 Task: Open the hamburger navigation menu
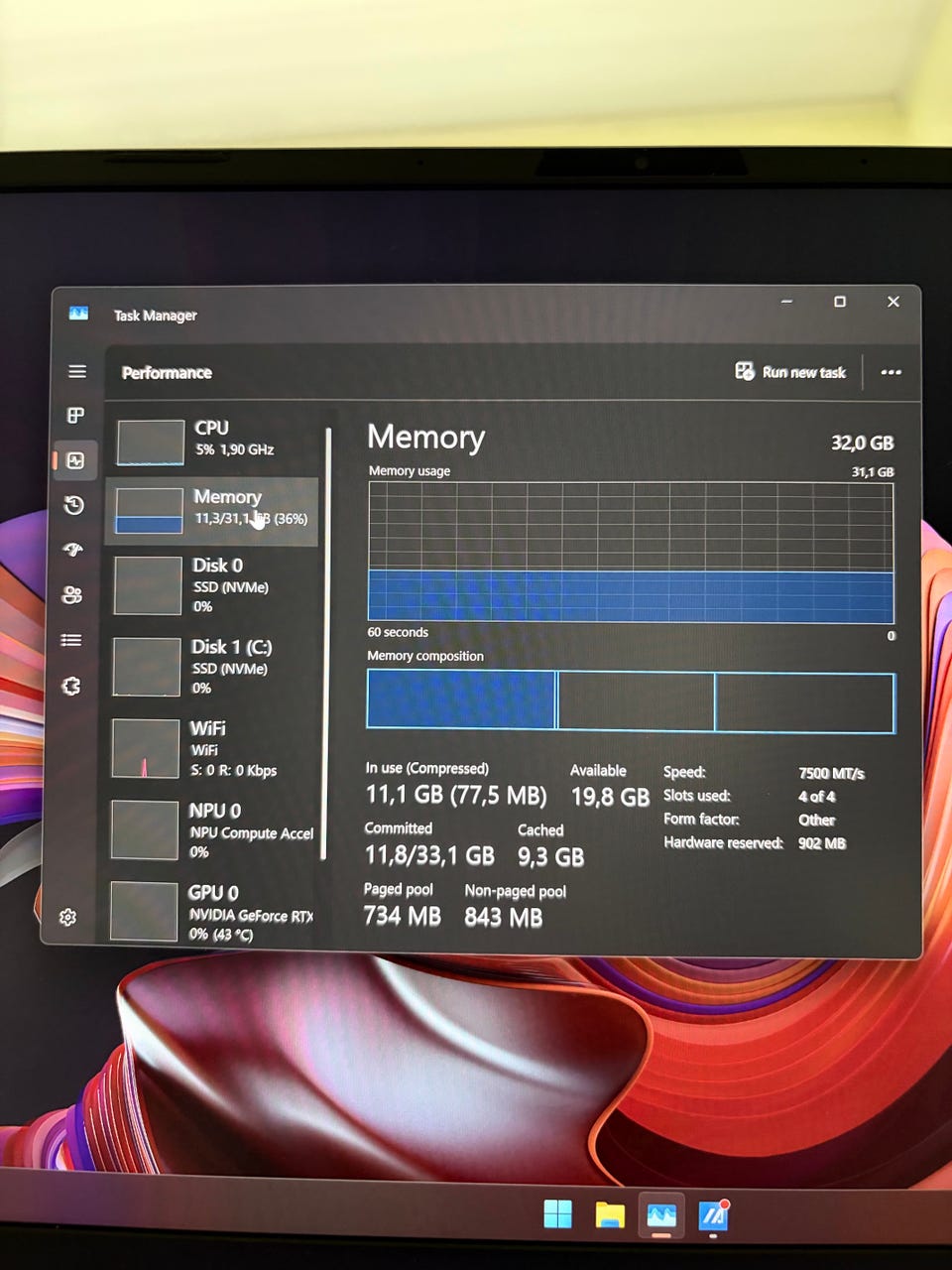(76, 371)
